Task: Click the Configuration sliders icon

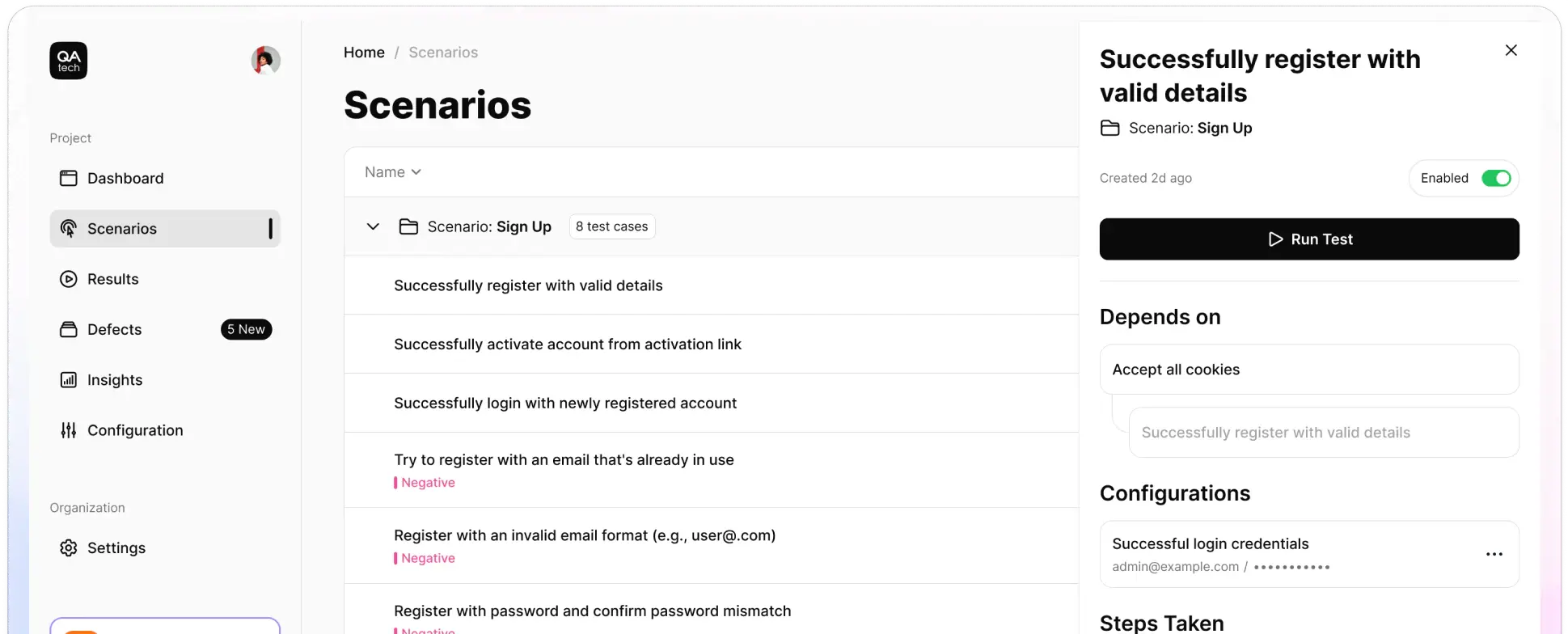Action: [x=69, y=430]
